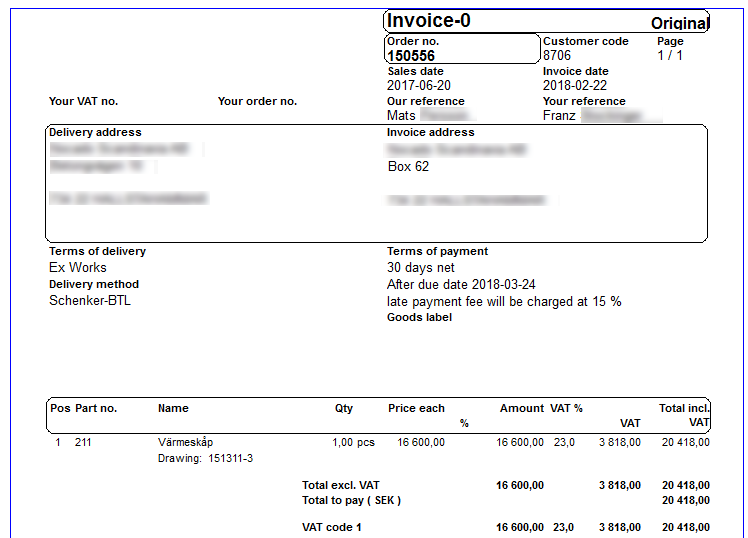Select the drawing number 151311-3
The image size is (748, 538).
coord(230,459)
